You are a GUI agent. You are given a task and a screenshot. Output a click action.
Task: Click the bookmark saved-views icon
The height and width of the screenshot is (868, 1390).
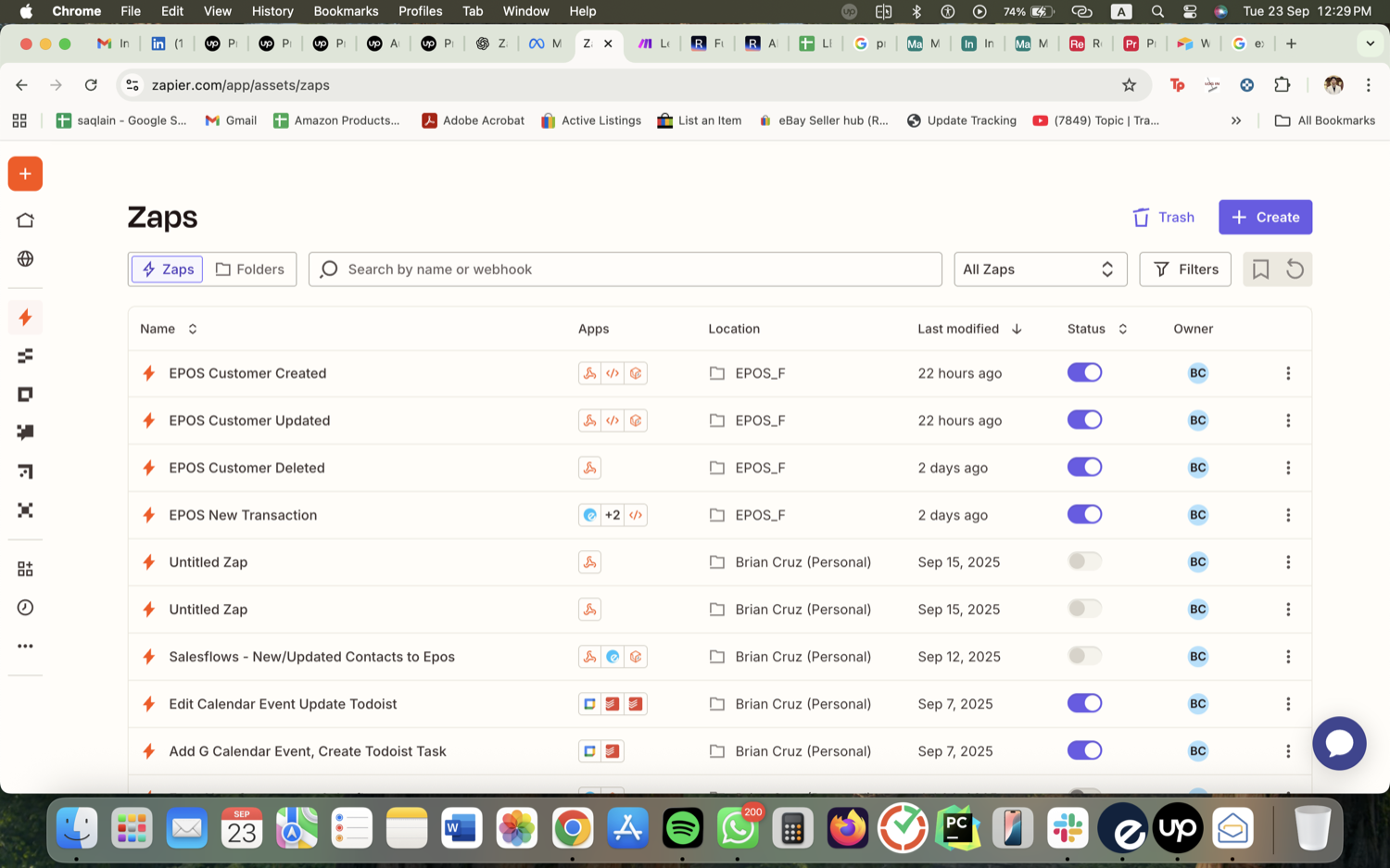point(1260,270)
